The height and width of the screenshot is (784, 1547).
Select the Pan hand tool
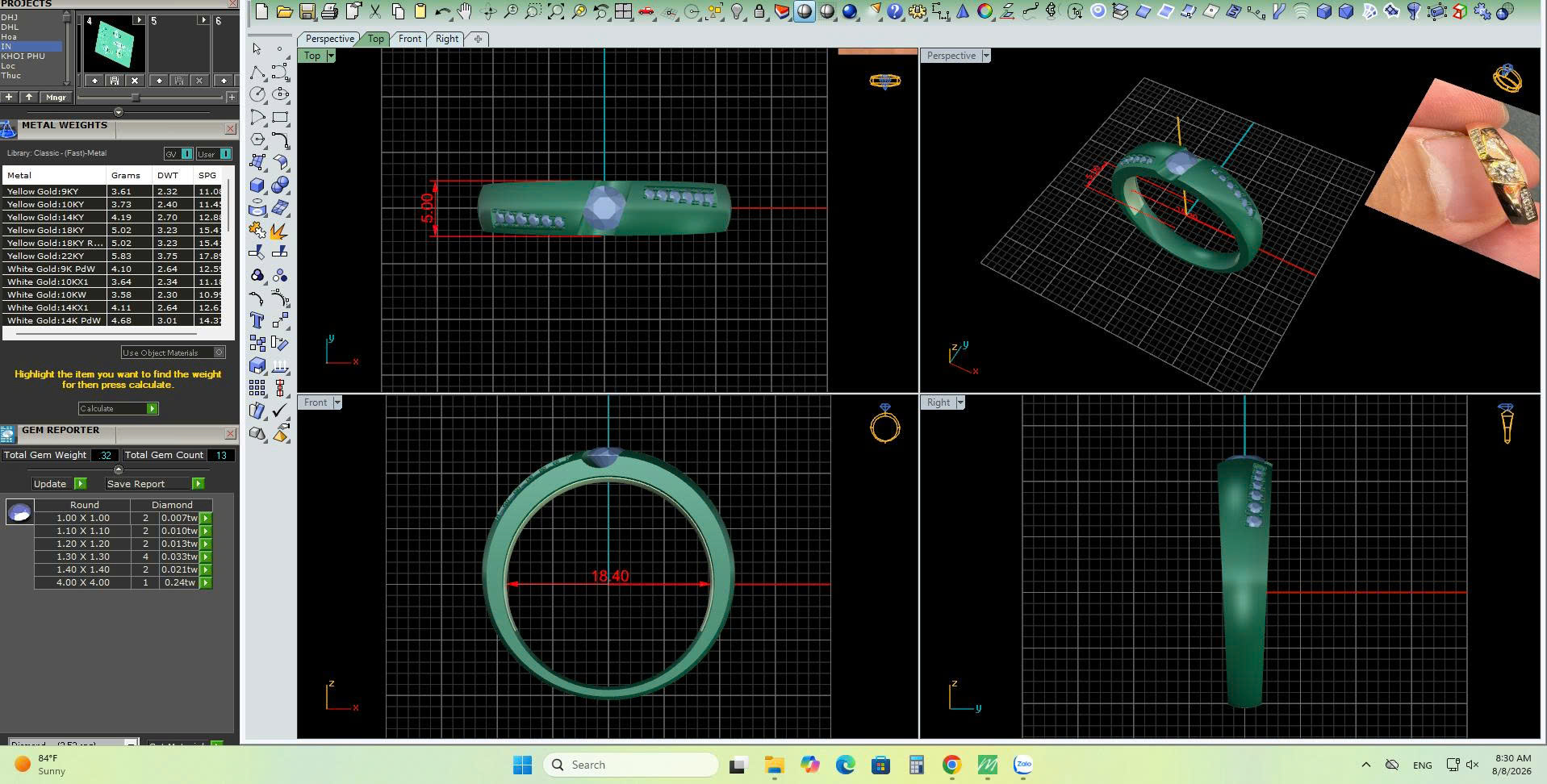click(466, 11)
